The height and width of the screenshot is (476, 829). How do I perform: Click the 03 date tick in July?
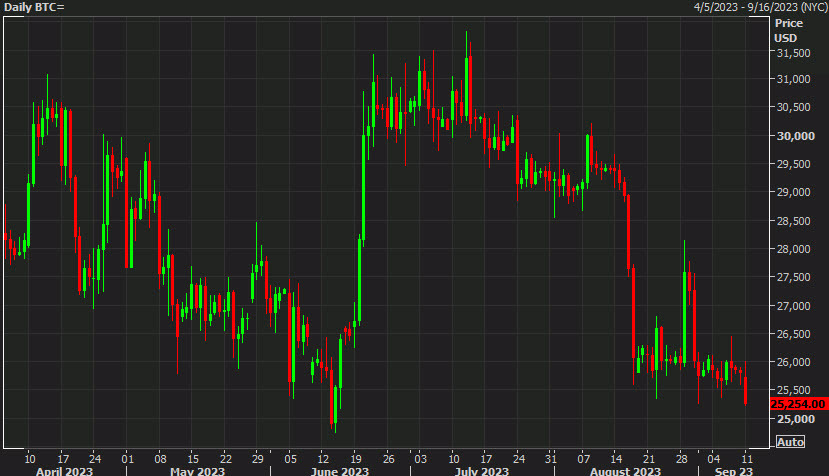[420, 459]
